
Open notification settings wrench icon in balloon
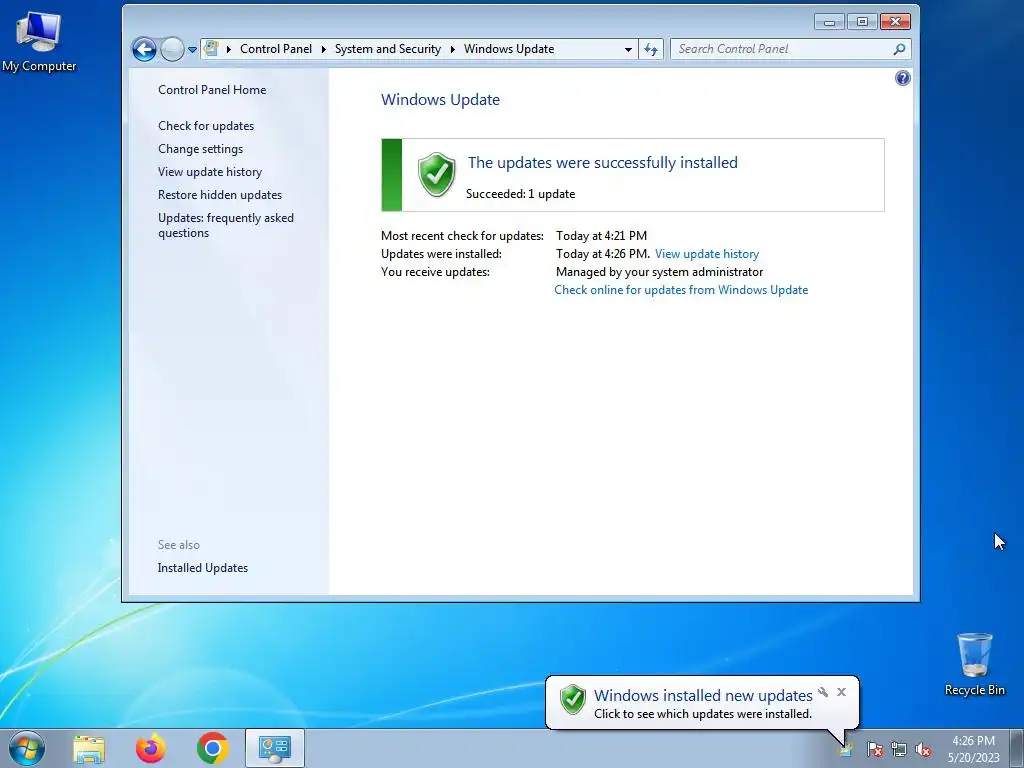823,692
